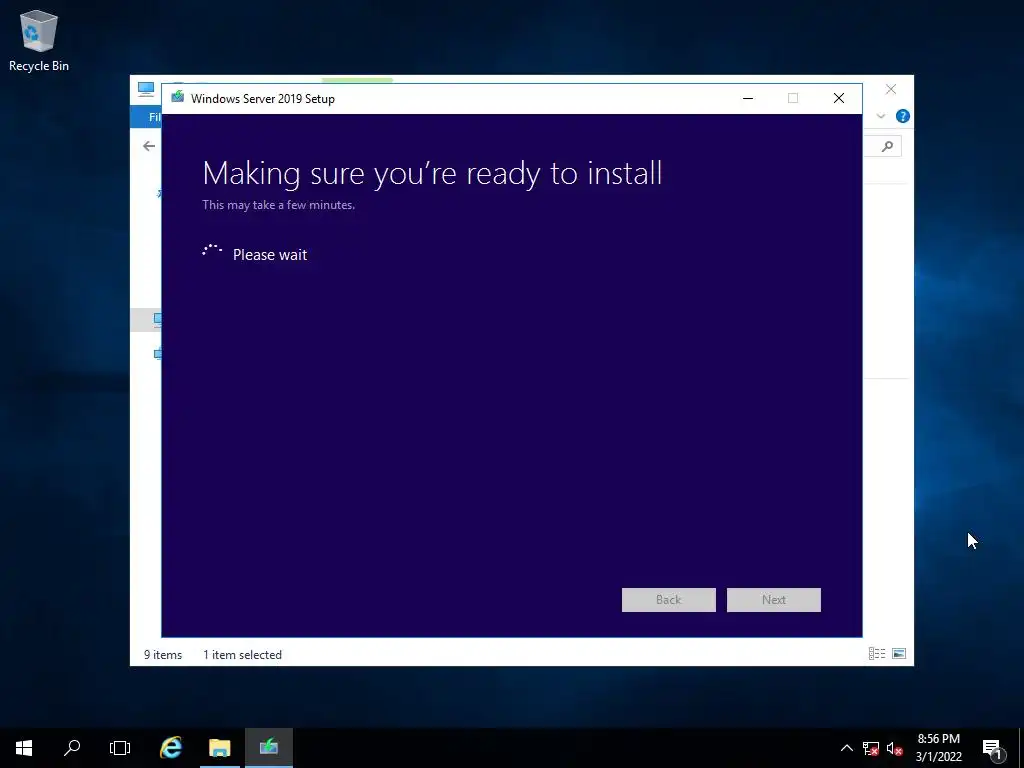Expand the File Explorer ribbon chevron
Image resolution: width=1024 pixels, height=768 pixels.
point(881,116)
